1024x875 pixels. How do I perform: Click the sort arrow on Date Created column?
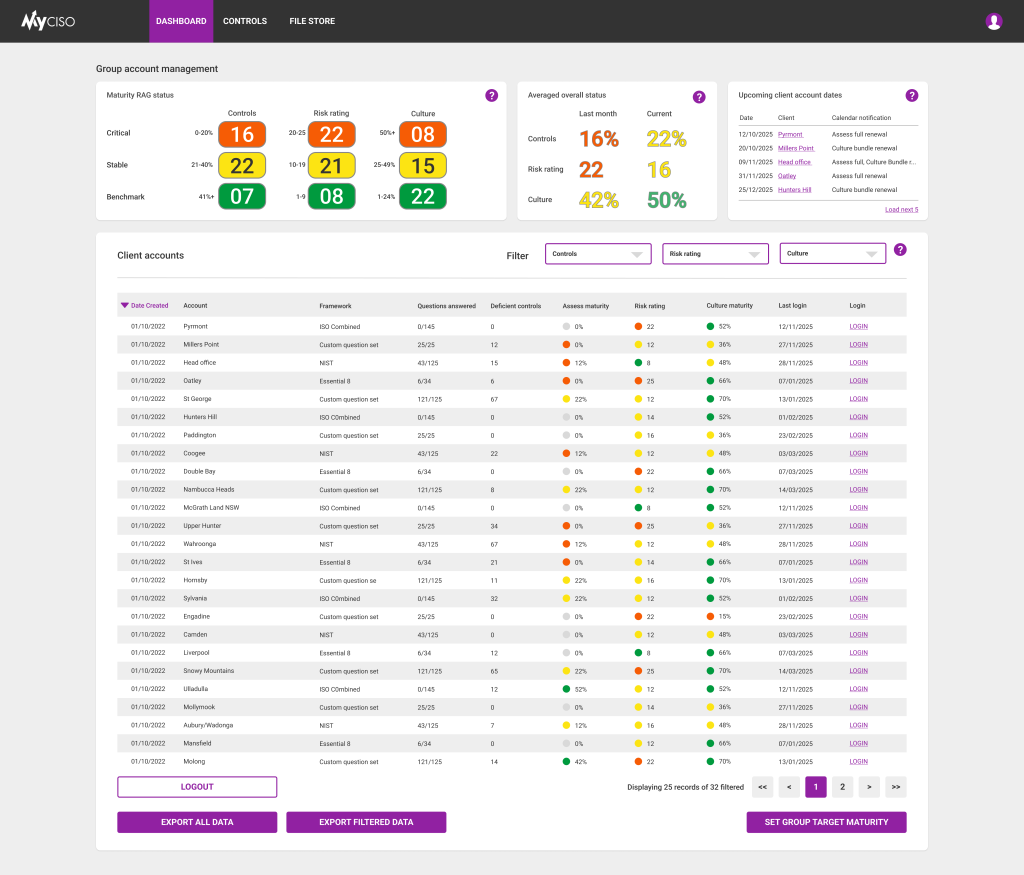(122, 305)
